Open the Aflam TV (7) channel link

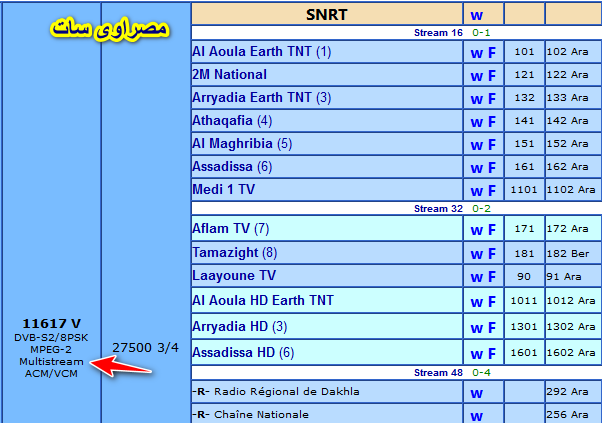click(230, 229)
